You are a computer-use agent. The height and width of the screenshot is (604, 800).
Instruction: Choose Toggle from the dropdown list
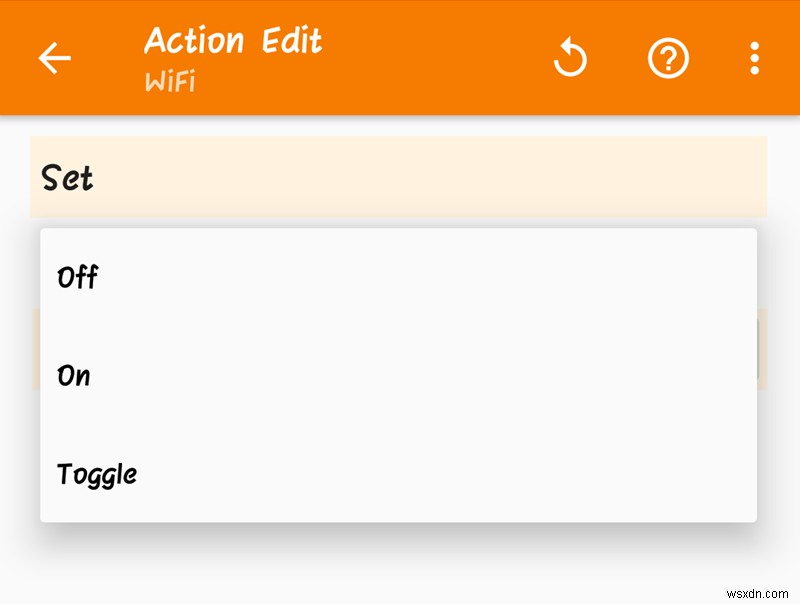97,474
